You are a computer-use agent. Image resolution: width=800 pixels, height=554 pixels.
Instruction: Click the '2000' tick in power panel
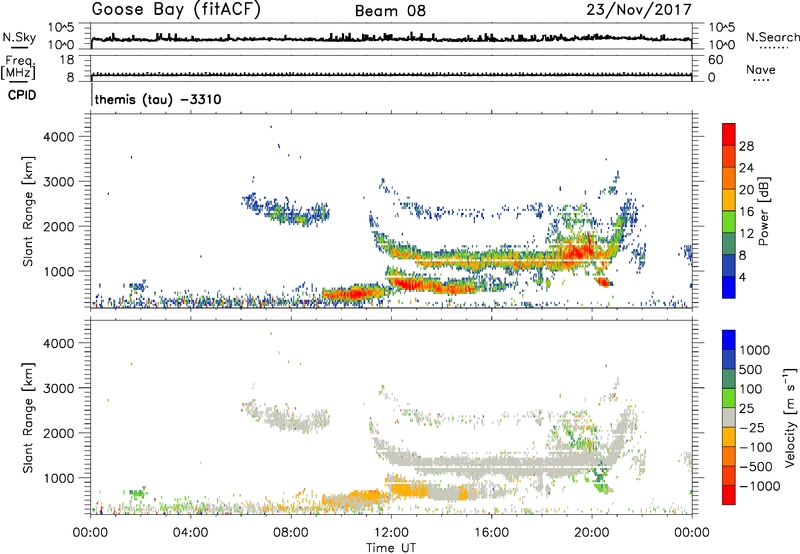pyautogui.click(x=59, y=226)
